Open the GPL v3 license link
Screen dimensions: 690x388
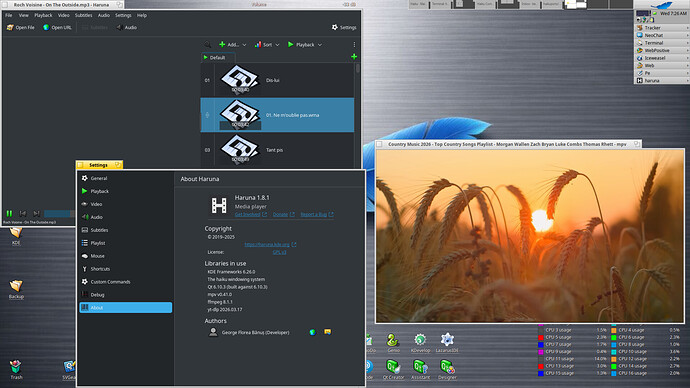[x=279, y=252]
